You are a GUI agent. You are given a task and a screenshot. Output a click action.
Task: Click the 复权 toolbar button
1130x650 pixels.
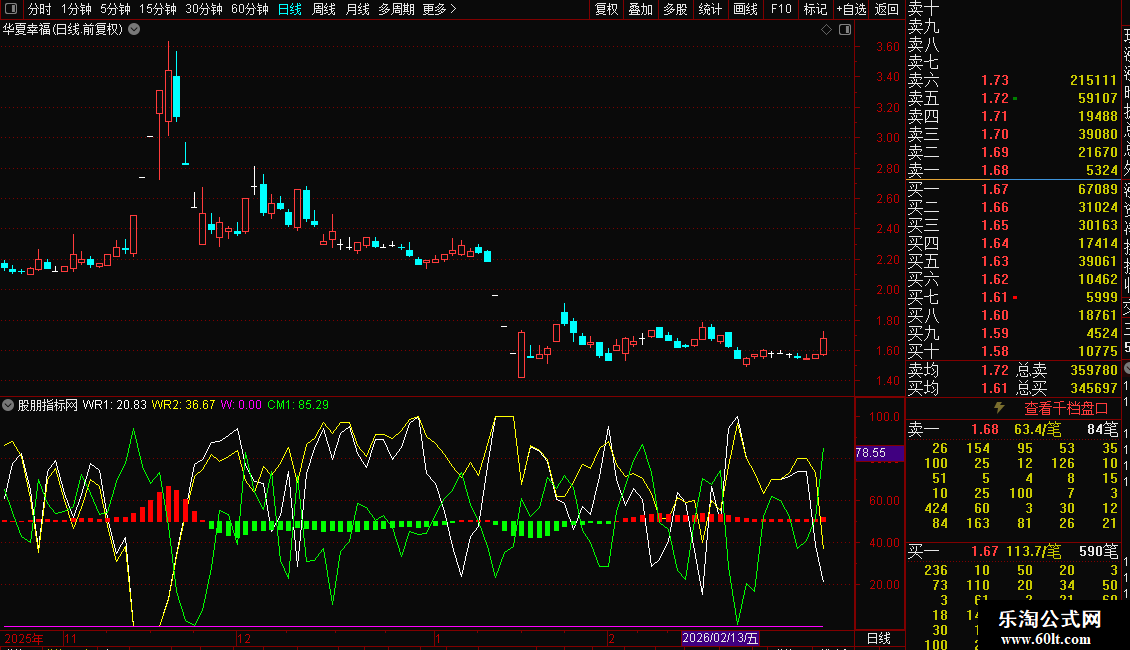[x=606, y=9]
